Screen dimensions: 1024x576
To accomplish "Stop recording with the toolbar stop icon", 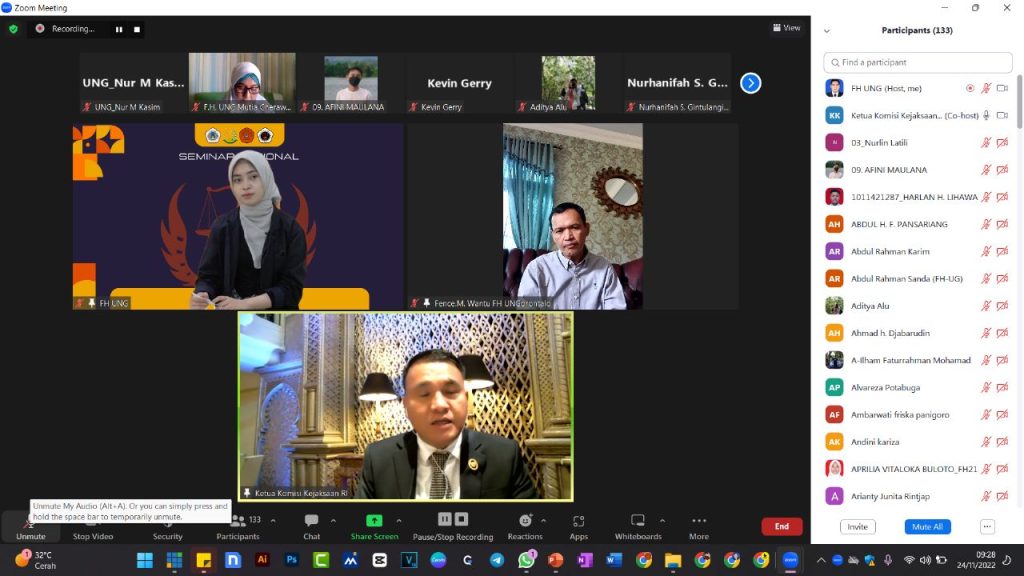I will coord(461,519).
